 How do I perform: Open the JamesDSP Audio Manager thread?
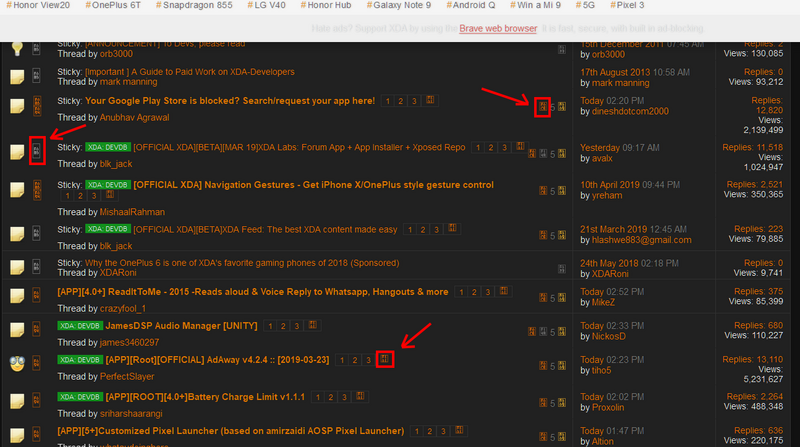tap(181, 326)
